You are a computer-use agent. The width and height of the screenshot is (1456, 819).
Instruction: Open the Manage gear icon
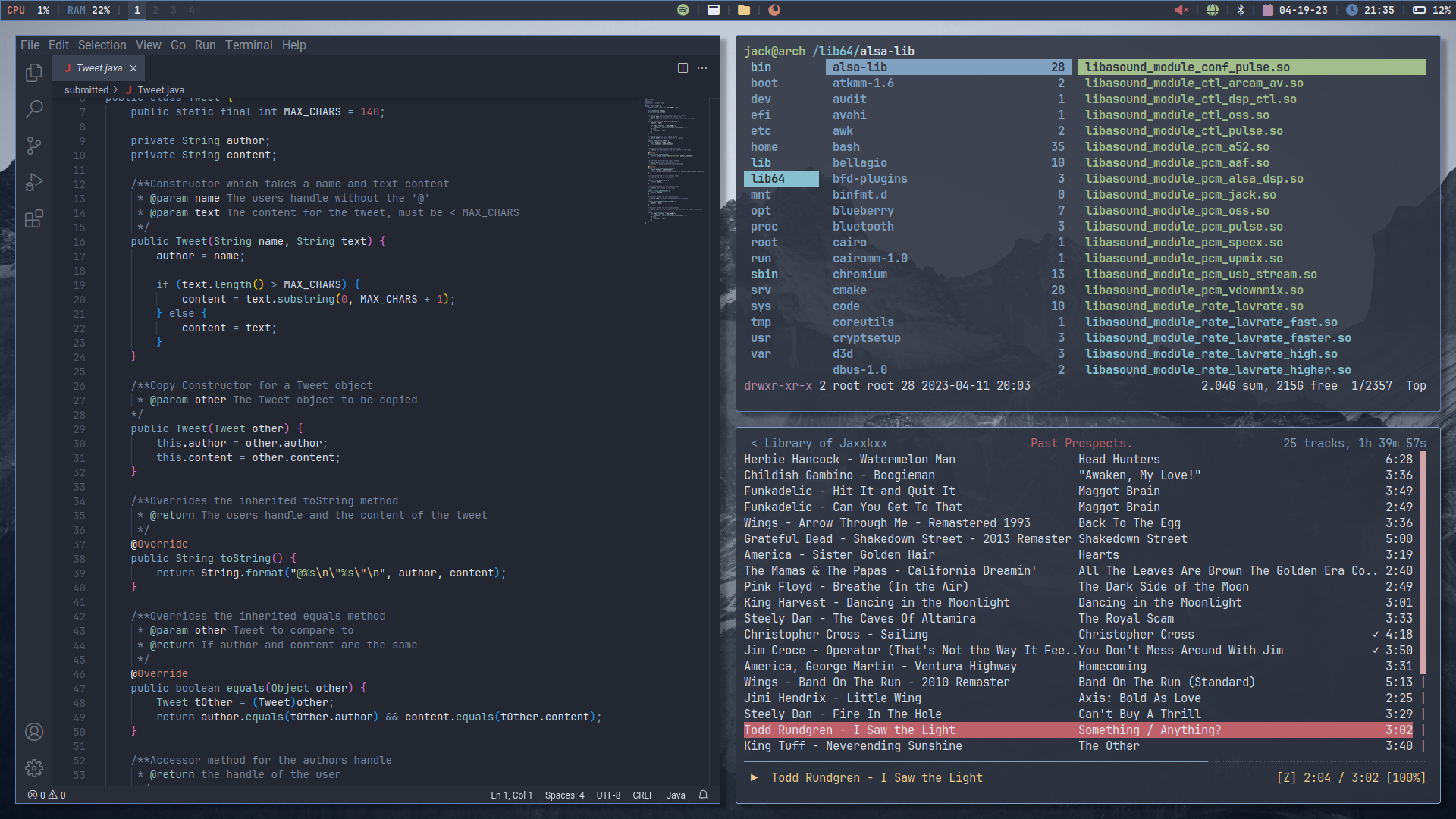point(34,768)
